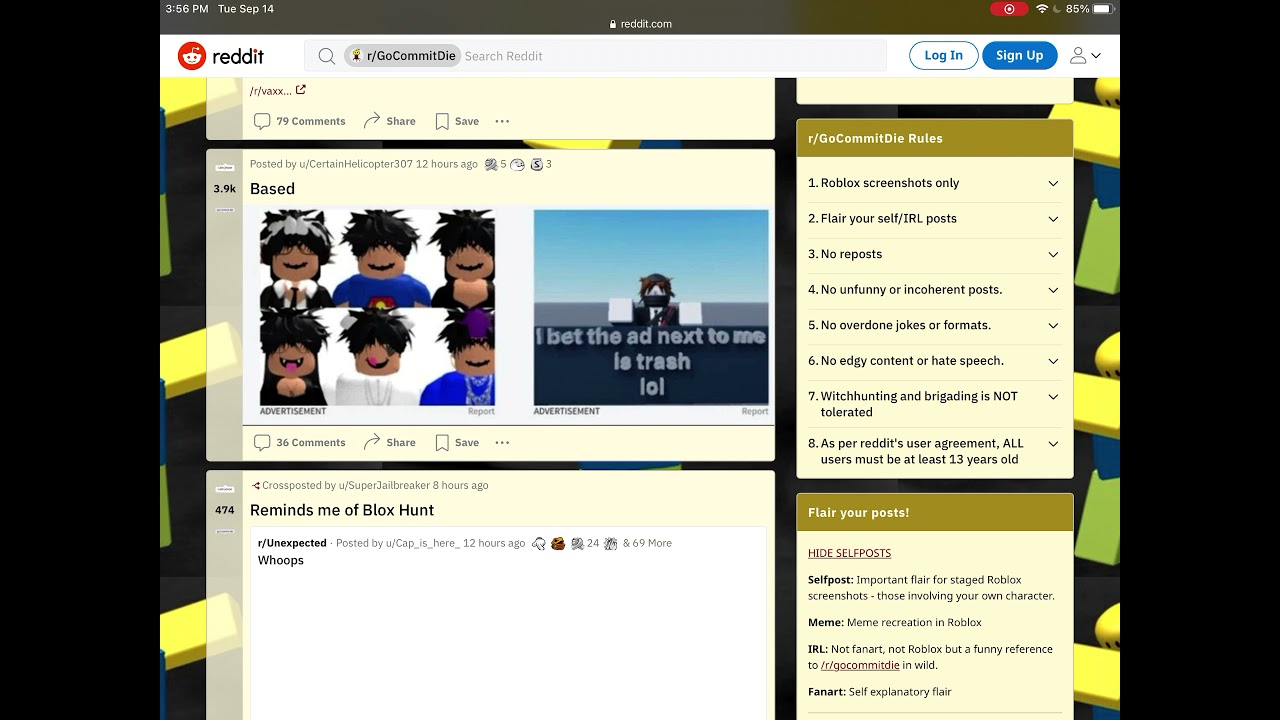Show the '& 69 More' awards

(647, 543)
